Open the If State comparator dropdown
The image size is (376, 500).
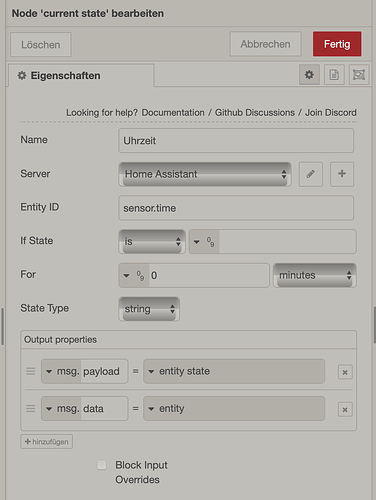(152, 241)
